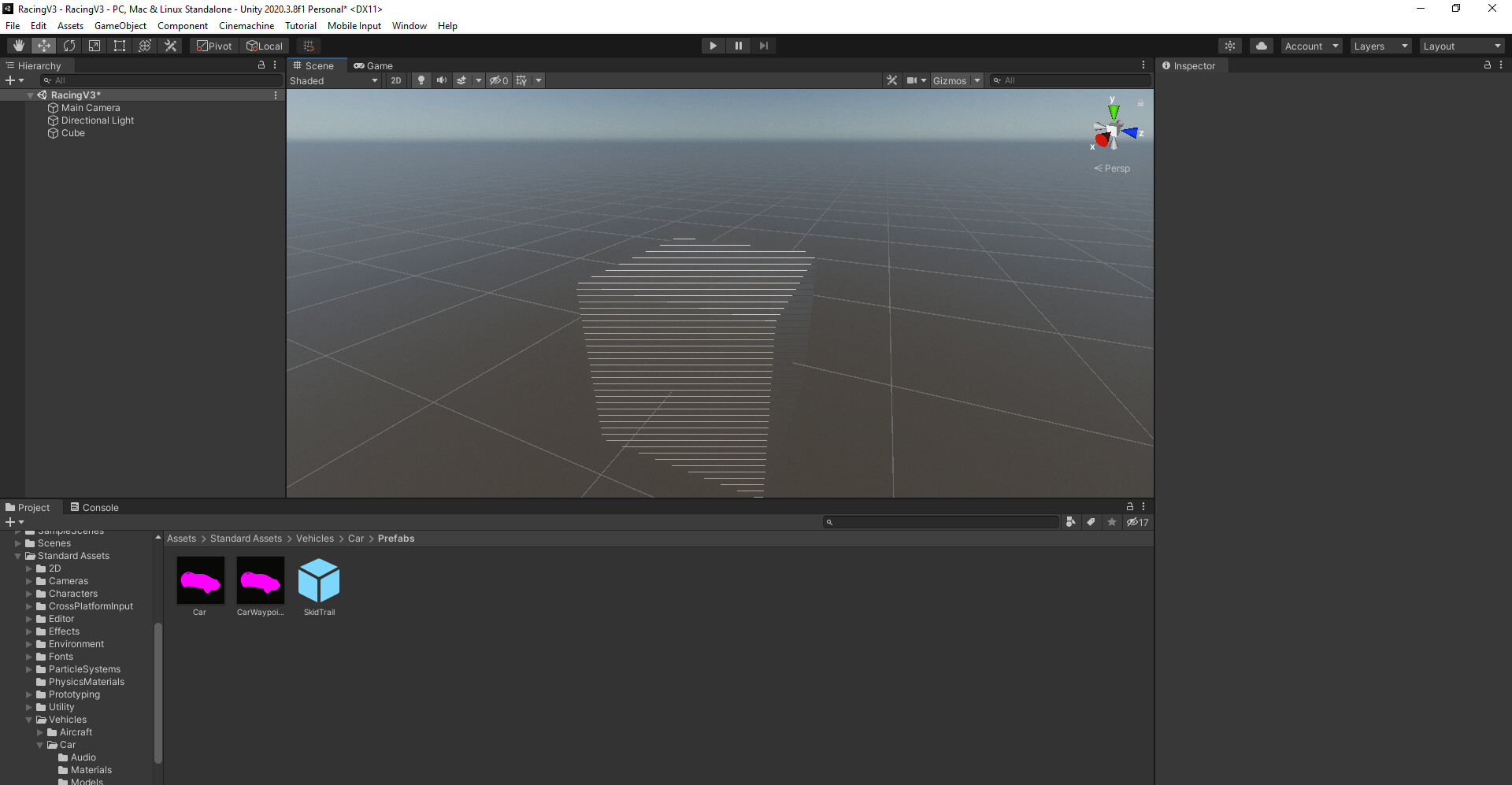Select the Rotate tool
The width and height of the screenshot is (1512, 785).
click(x=69, y=45)
